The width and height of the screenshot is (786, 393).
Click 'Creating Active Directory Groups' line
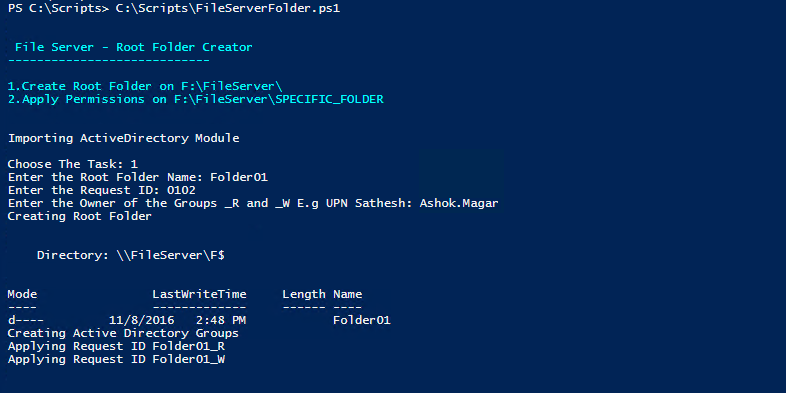click(x=123, y=333)
